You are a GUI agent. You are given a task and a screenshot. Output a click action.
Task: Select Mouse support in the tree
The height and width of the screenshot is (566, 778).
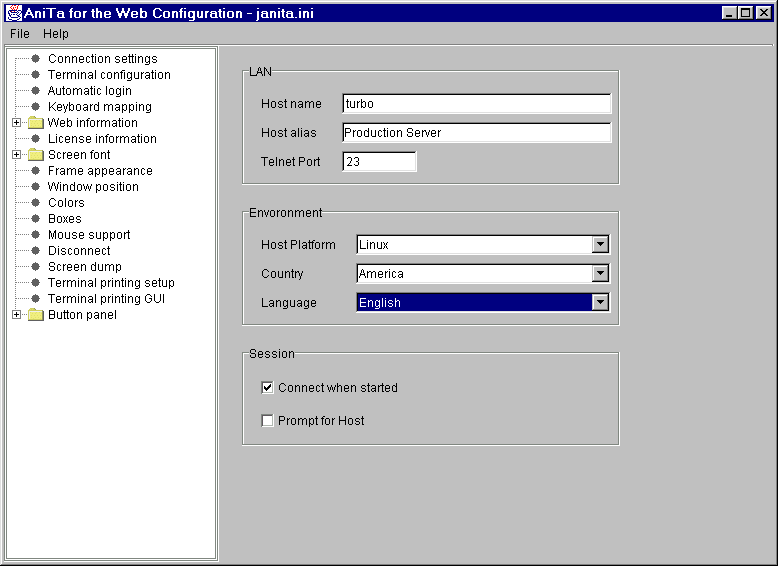click(x=89, y=235)
